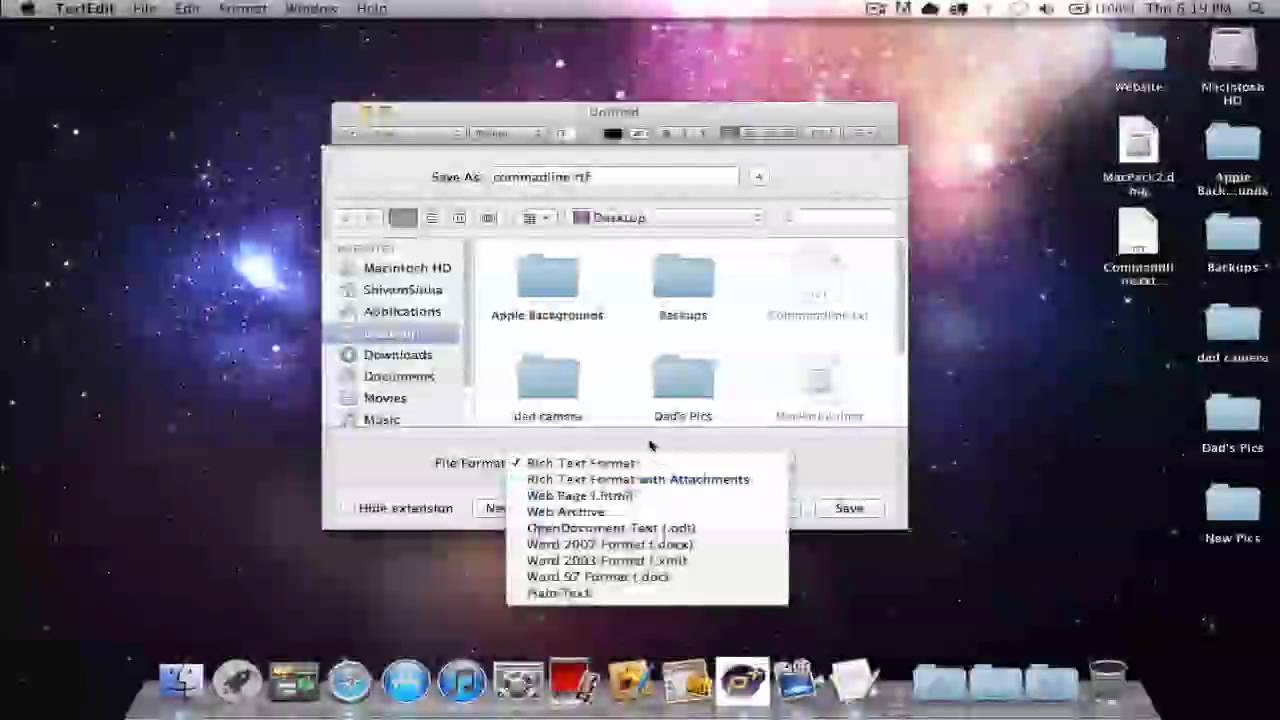
Task: Choose Rich Text Format with Attachments
Action: (647, 479)
